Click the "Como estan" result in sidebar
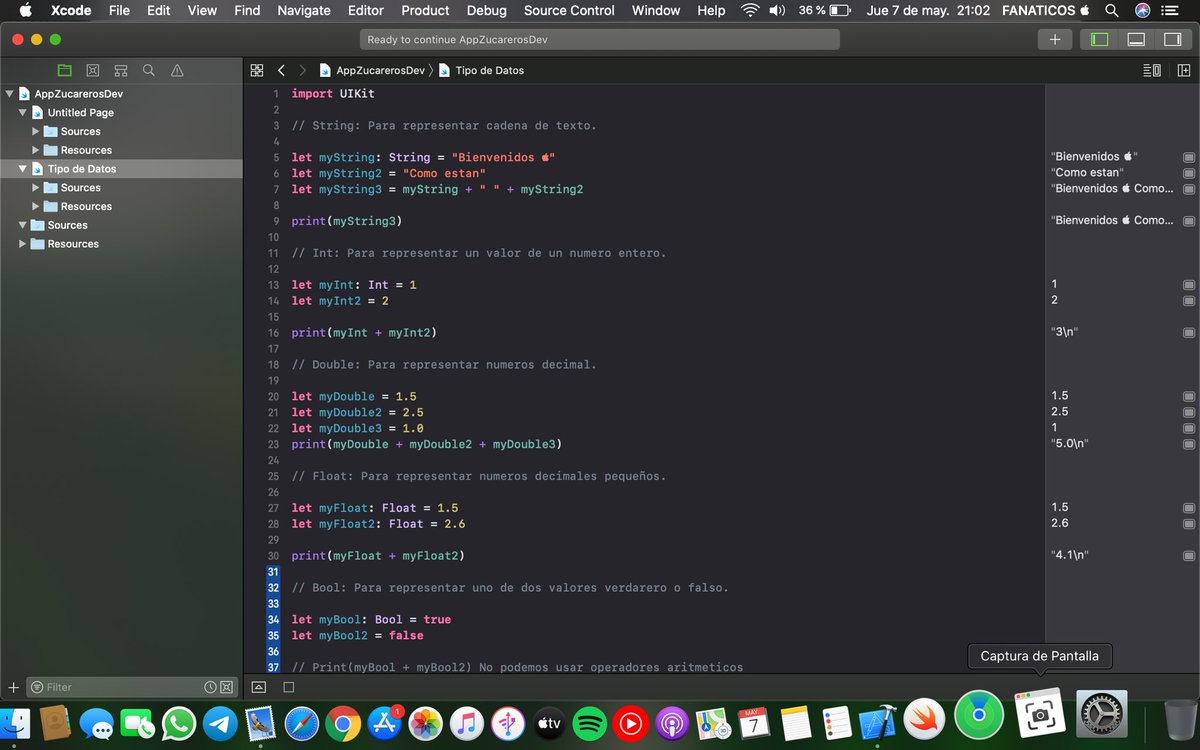 click(1089, 173)
